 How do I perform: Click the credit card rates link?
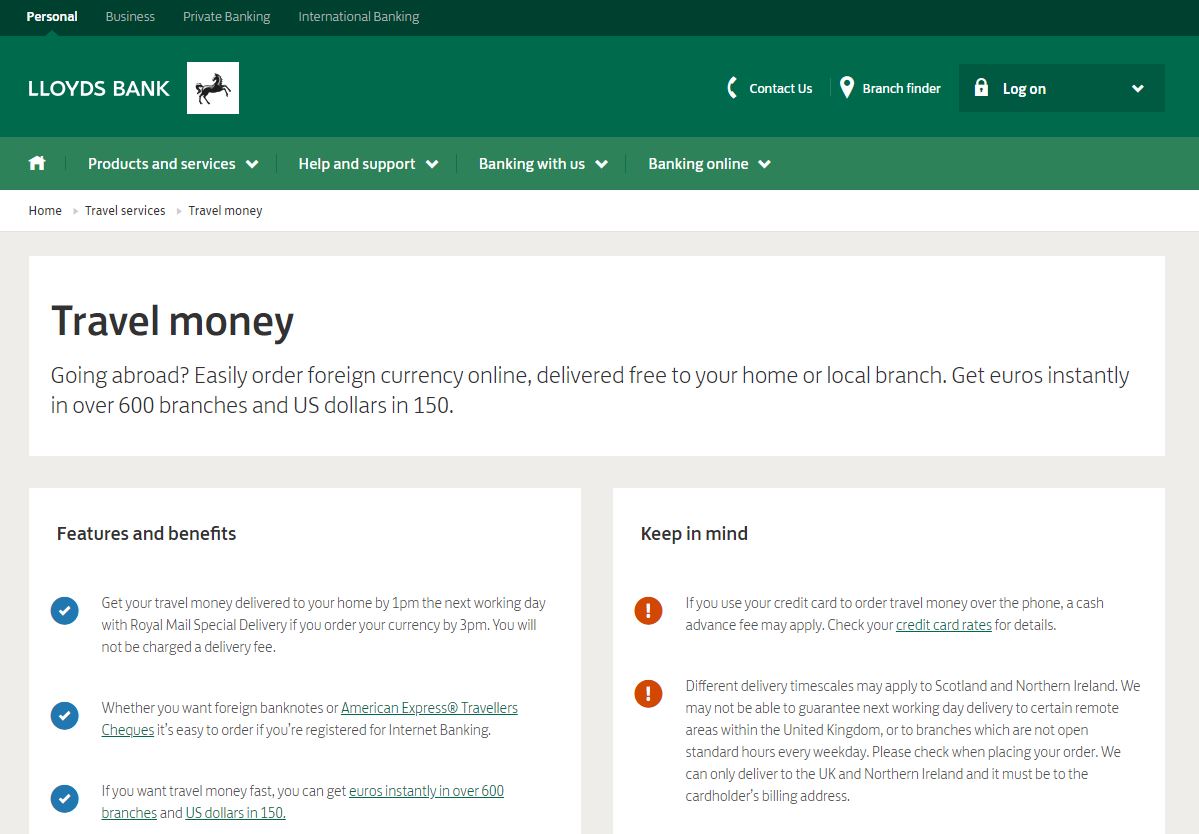(x=943, y=624)
